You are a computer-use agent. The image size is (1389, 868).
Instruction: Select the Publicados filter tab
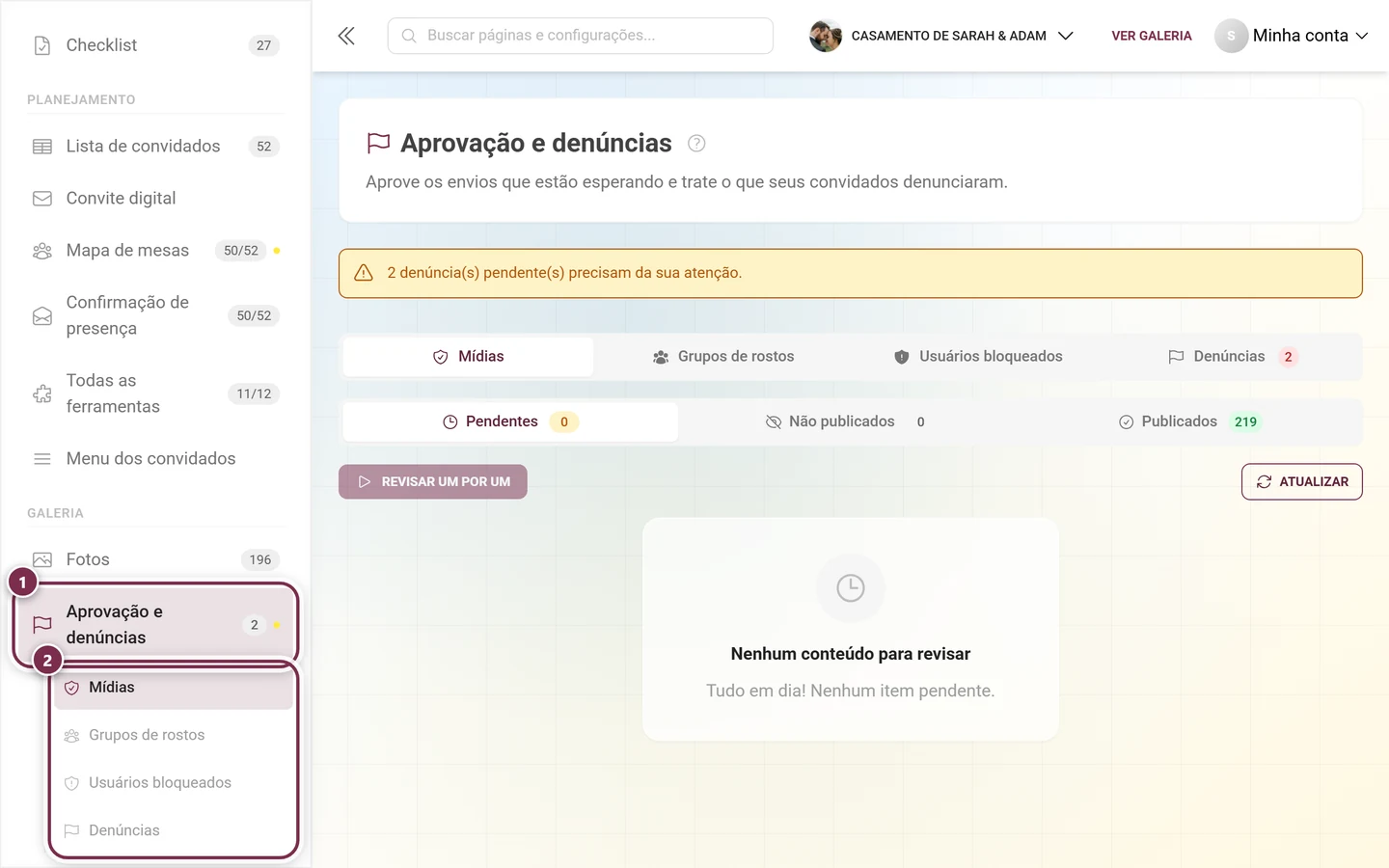[x=1189, y=422]
